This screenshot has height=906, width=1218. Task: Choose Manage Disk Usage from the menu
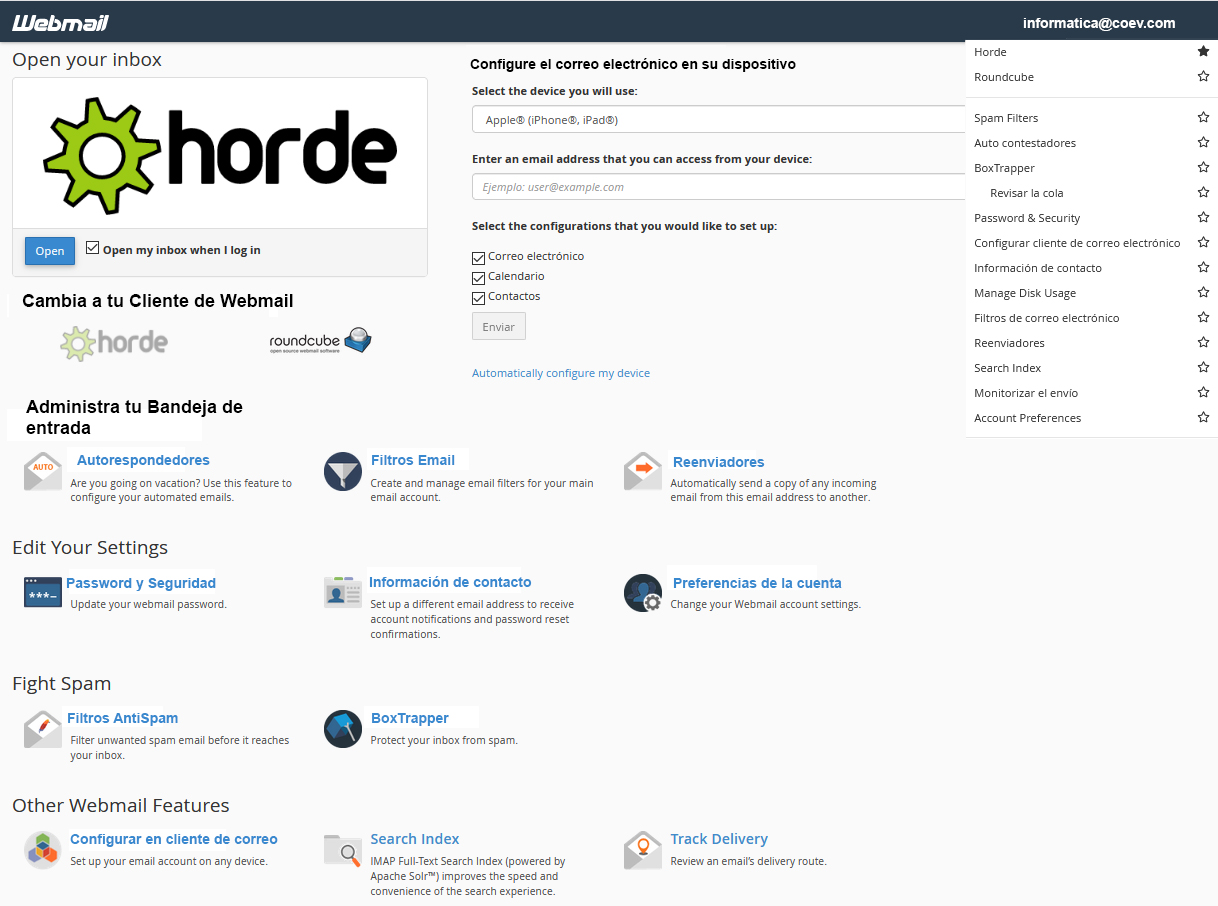(1025, 293)
